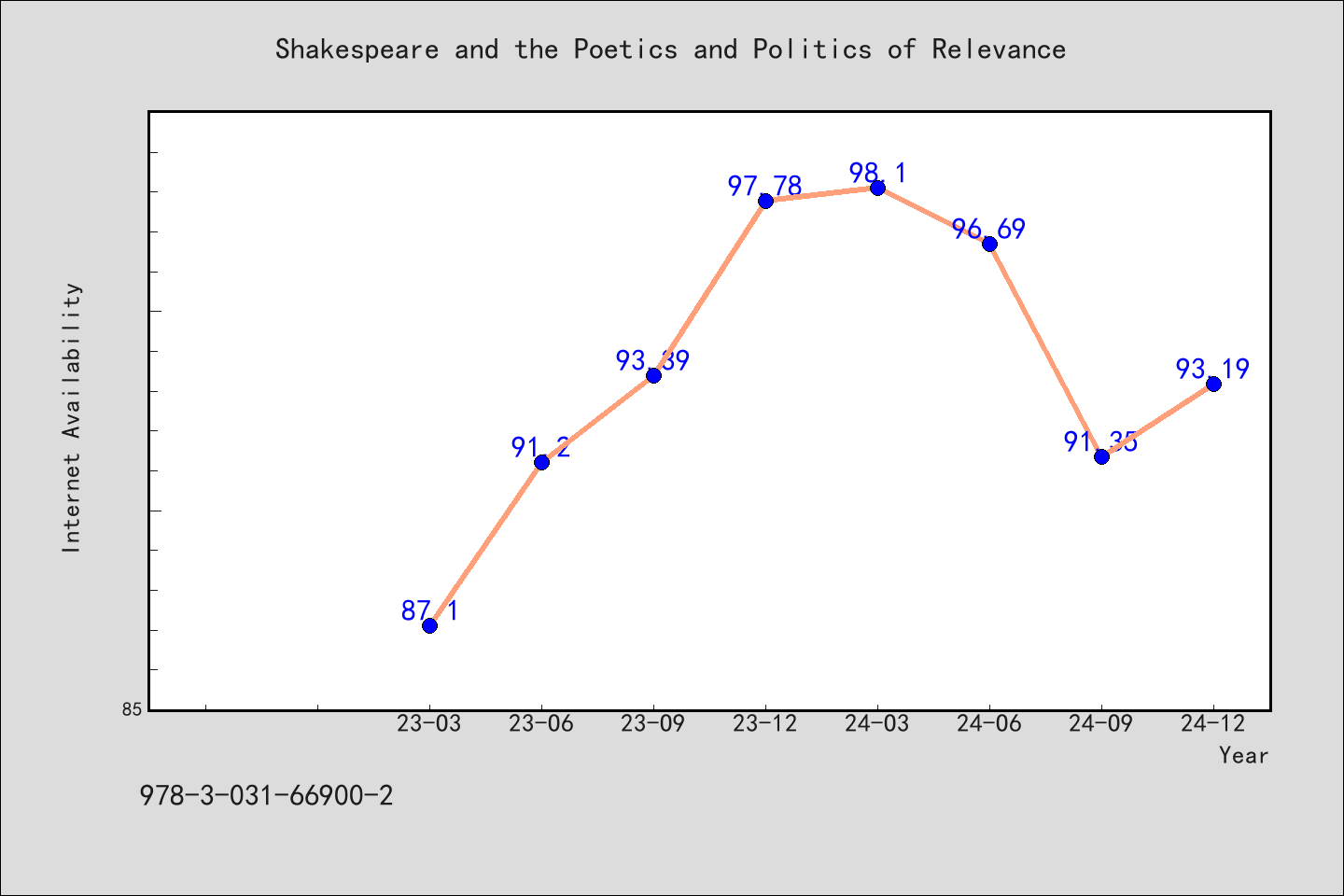Viewport: 1344px width, 896px height.
Task: Click the 24-03 x-axis label
Action: (877, 724)
